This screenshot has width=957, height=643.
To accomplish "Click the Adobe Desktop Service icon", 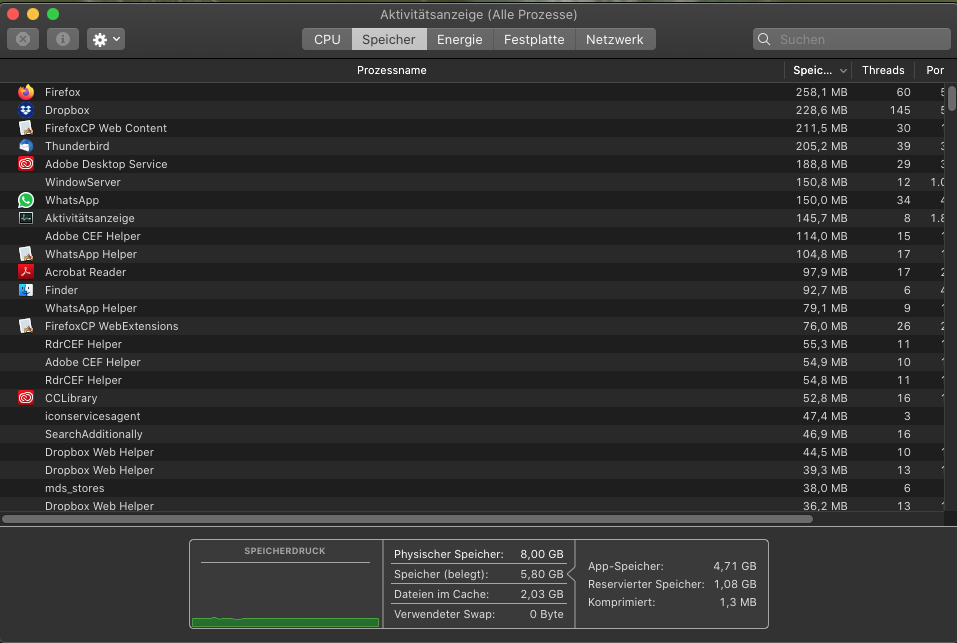I will [26, 164].
